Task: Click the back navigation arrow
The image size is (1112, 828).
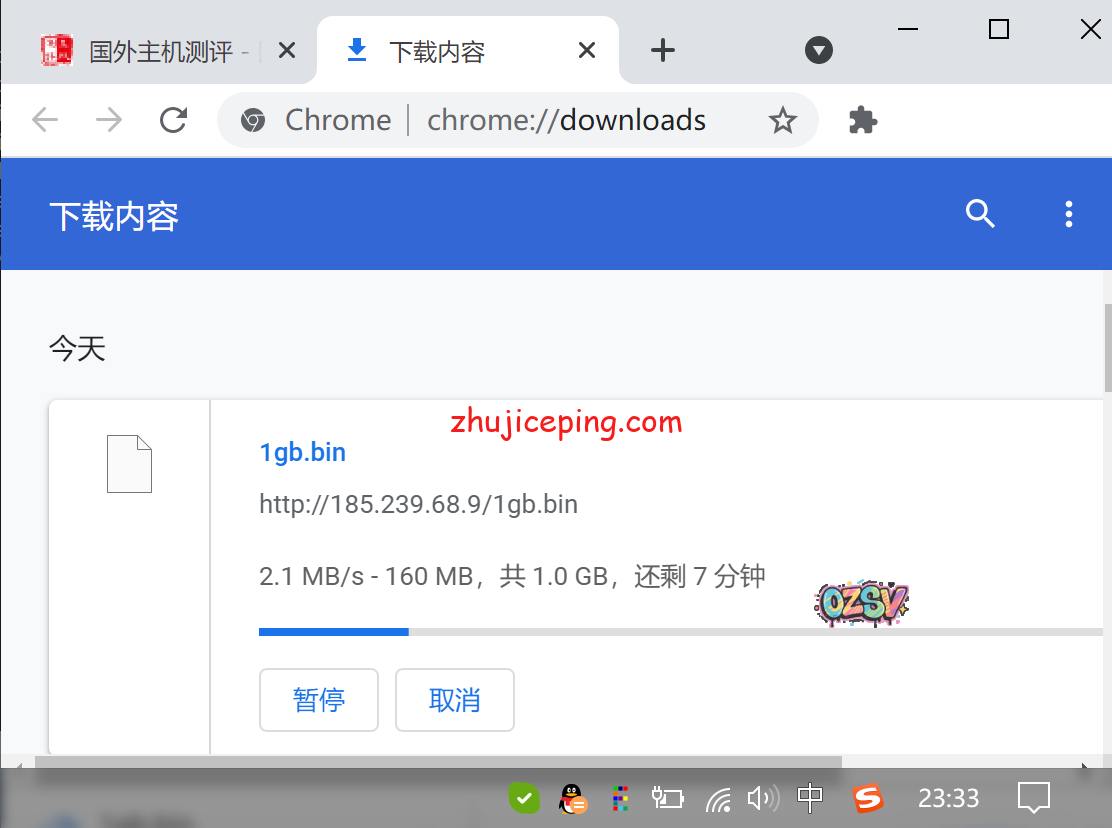Action: [45, 121]
